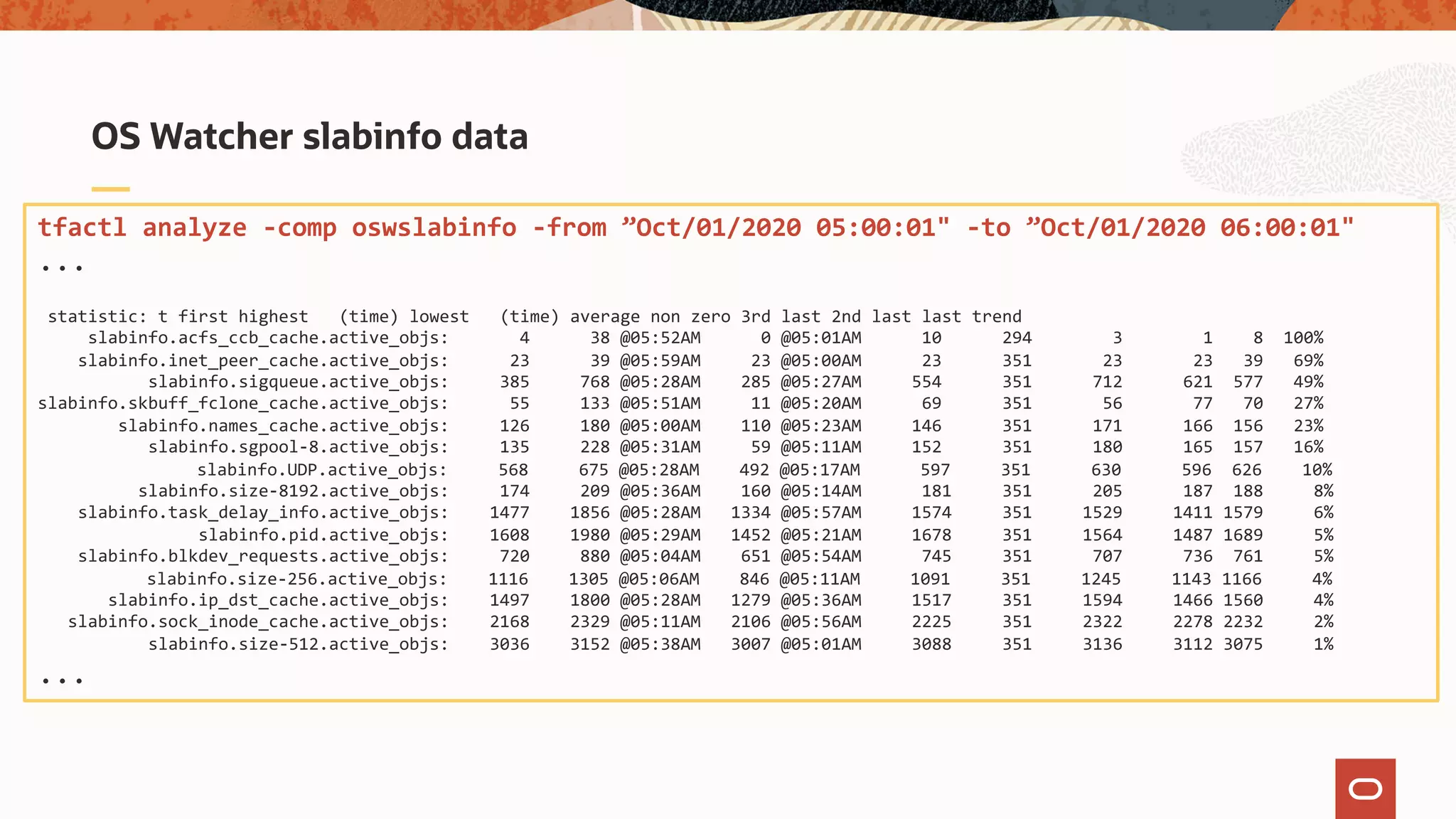Click the 69% trend value
Image resolution: width=1456 pixels, height=819 pixels.
point(1308,360)
